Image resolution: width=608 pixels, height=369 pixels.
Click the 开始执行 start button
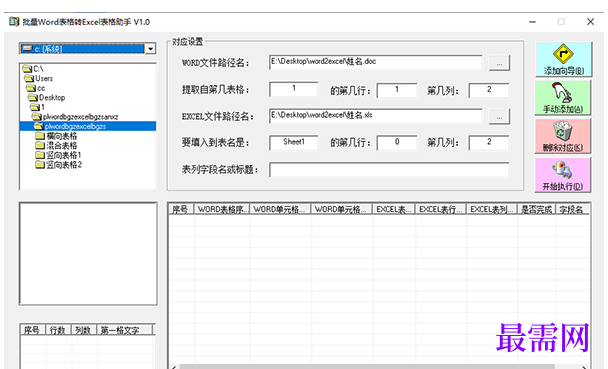coord(563,175)
